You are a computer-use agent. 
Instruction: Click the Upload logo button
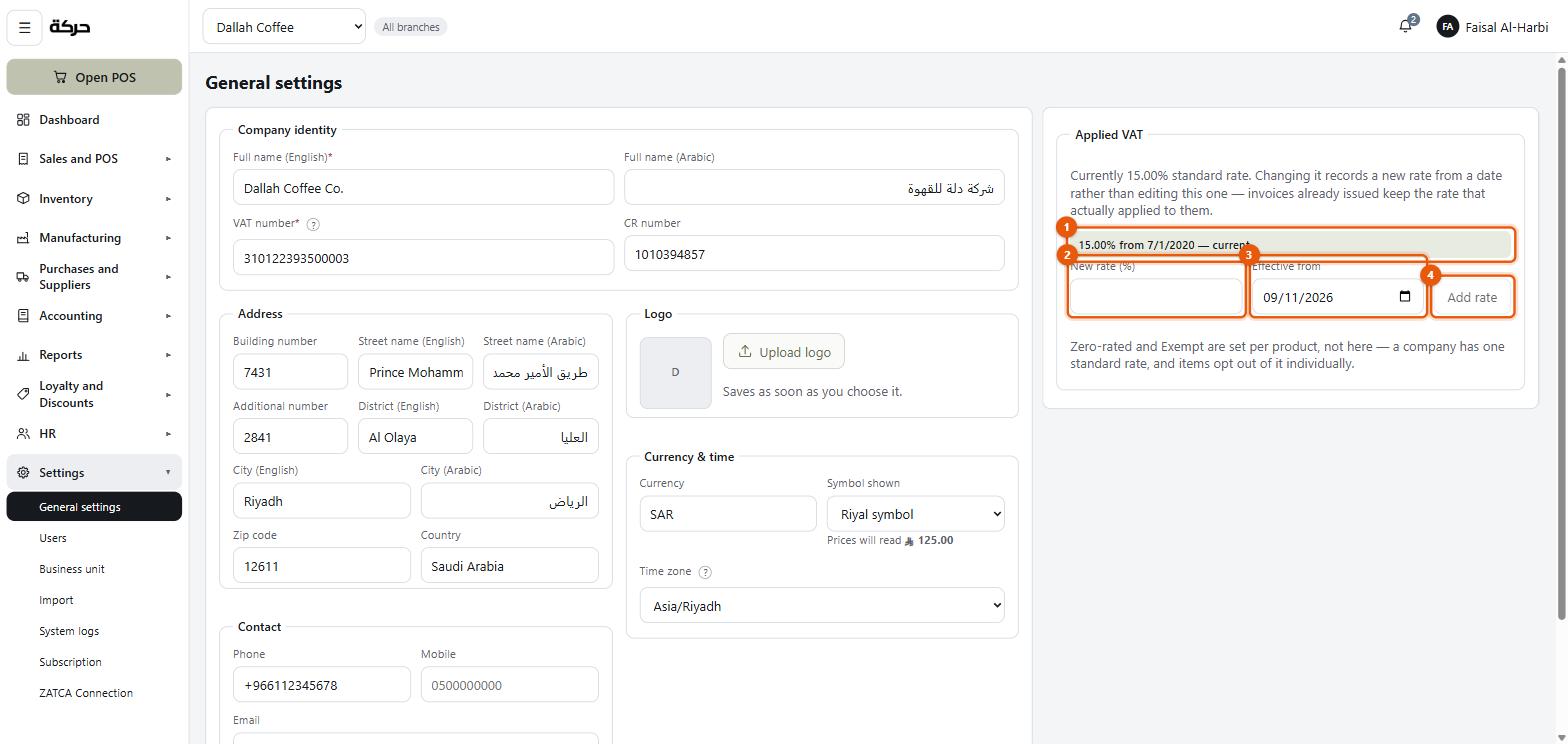pos(784,352)
